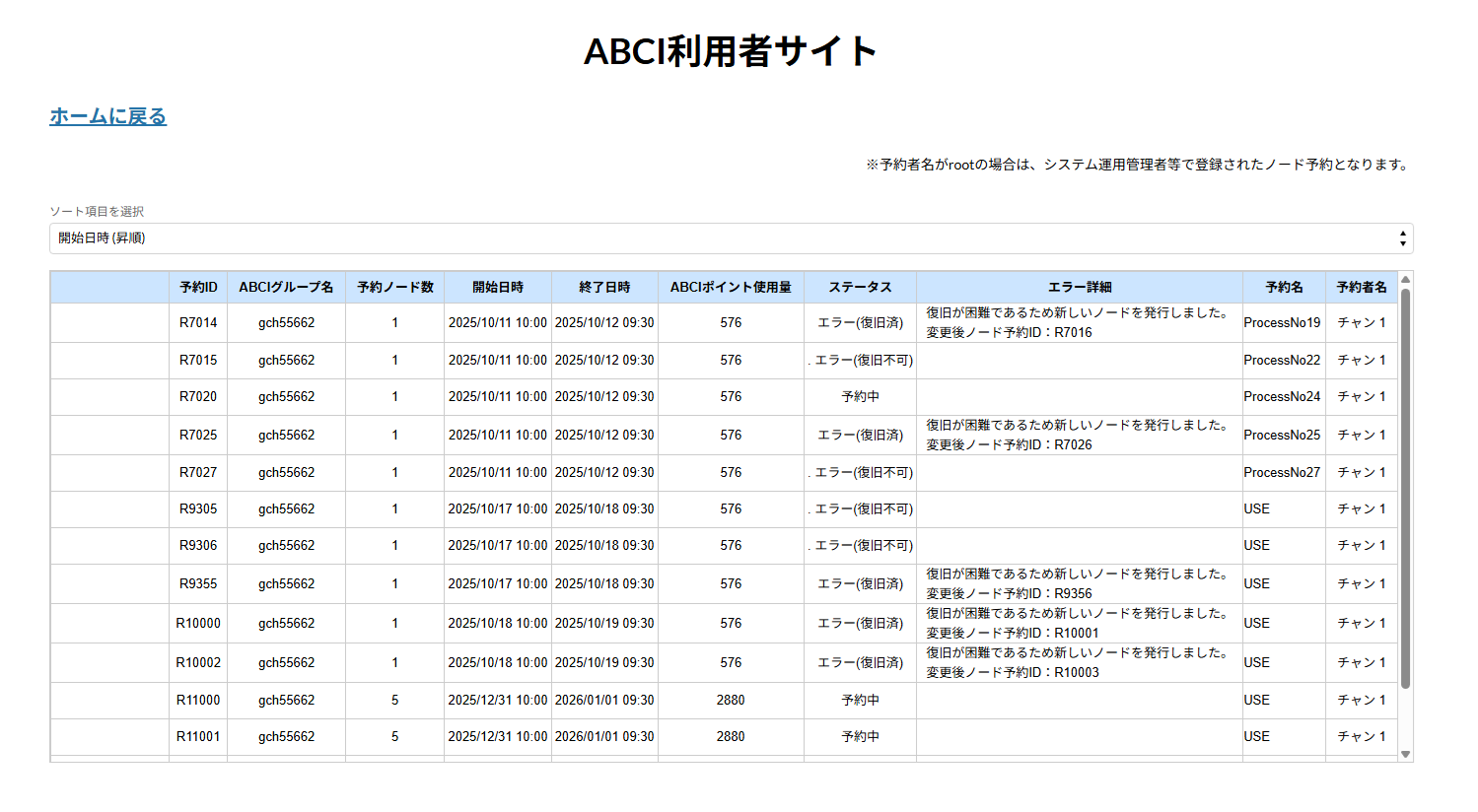1478x812 pixels.
Task: Click the 開始日時 column header
Action: [497, 287]
